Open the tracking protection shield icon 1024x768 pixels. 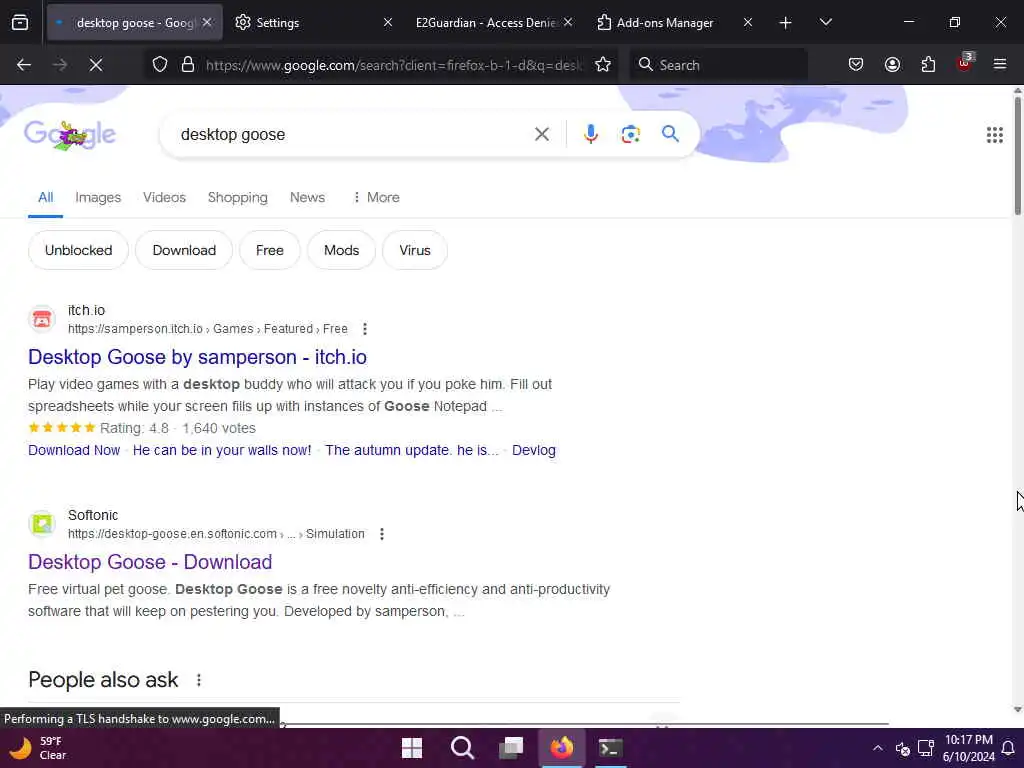pyautogui.click(x=160, y=65)
